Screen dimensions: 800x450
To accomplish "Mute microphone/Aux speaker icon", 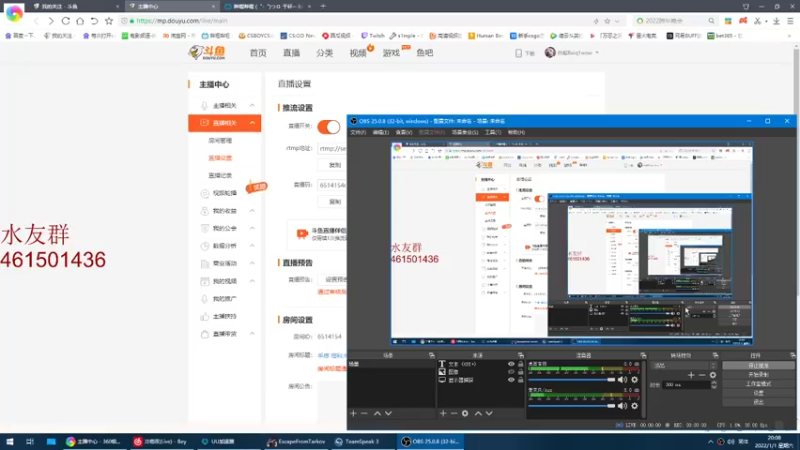I will pyautogui.click(x=622, y=406).
